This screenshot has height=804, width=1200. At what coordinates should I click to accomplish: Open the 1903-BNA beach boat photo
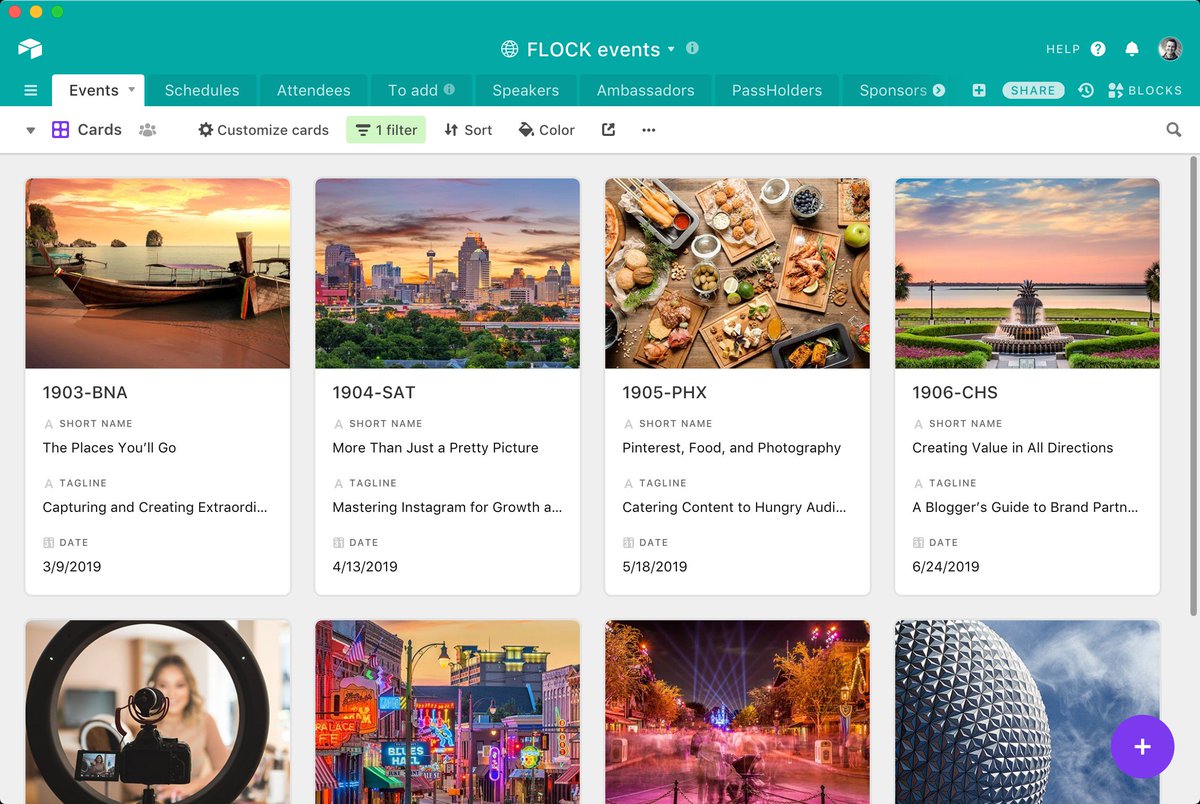(158, 273)
